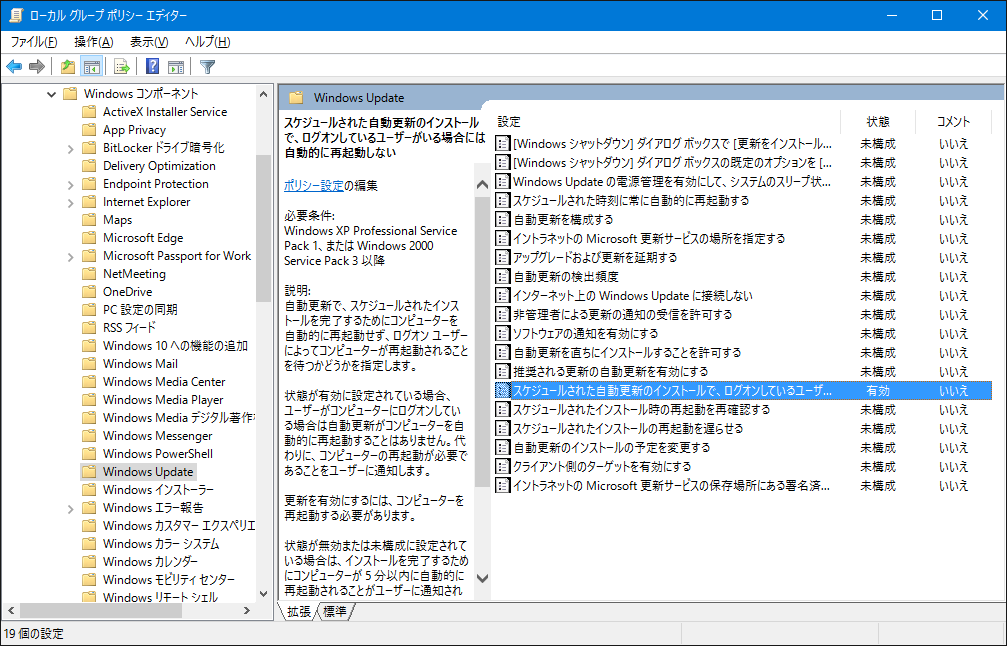This screenshot has width=1007, height=646.
Task: Click the folder icon beside Delivery Optimization
Action: pyautogui.click(x=89, y=166)
